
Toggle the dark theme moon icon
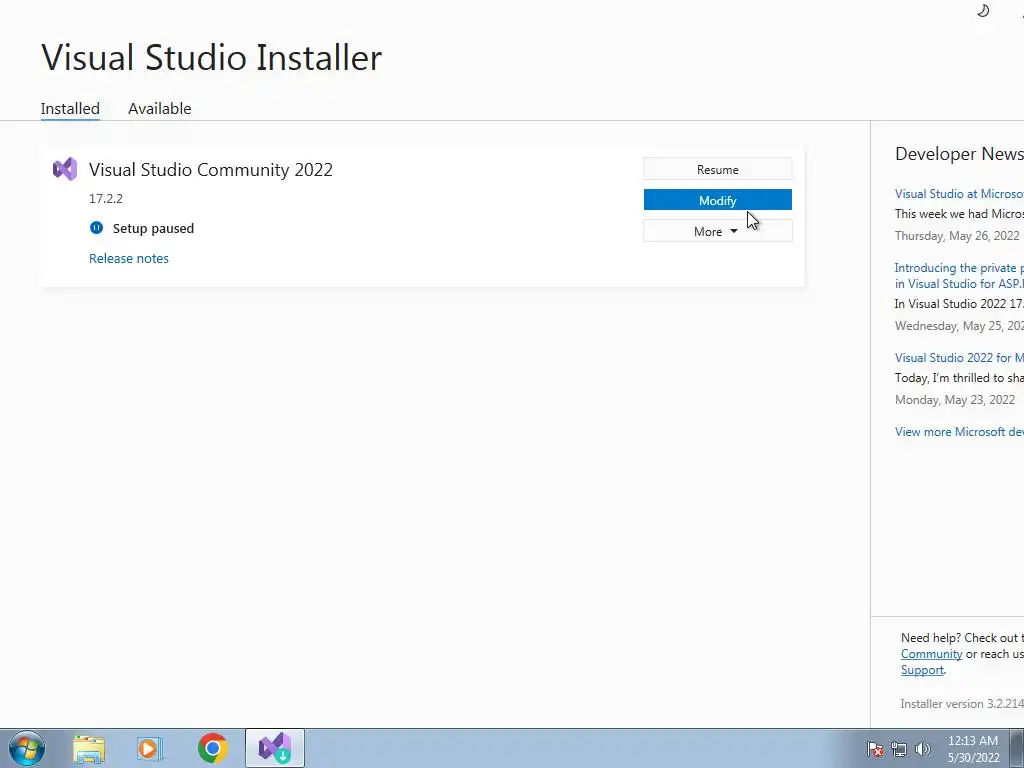(983, 10)
